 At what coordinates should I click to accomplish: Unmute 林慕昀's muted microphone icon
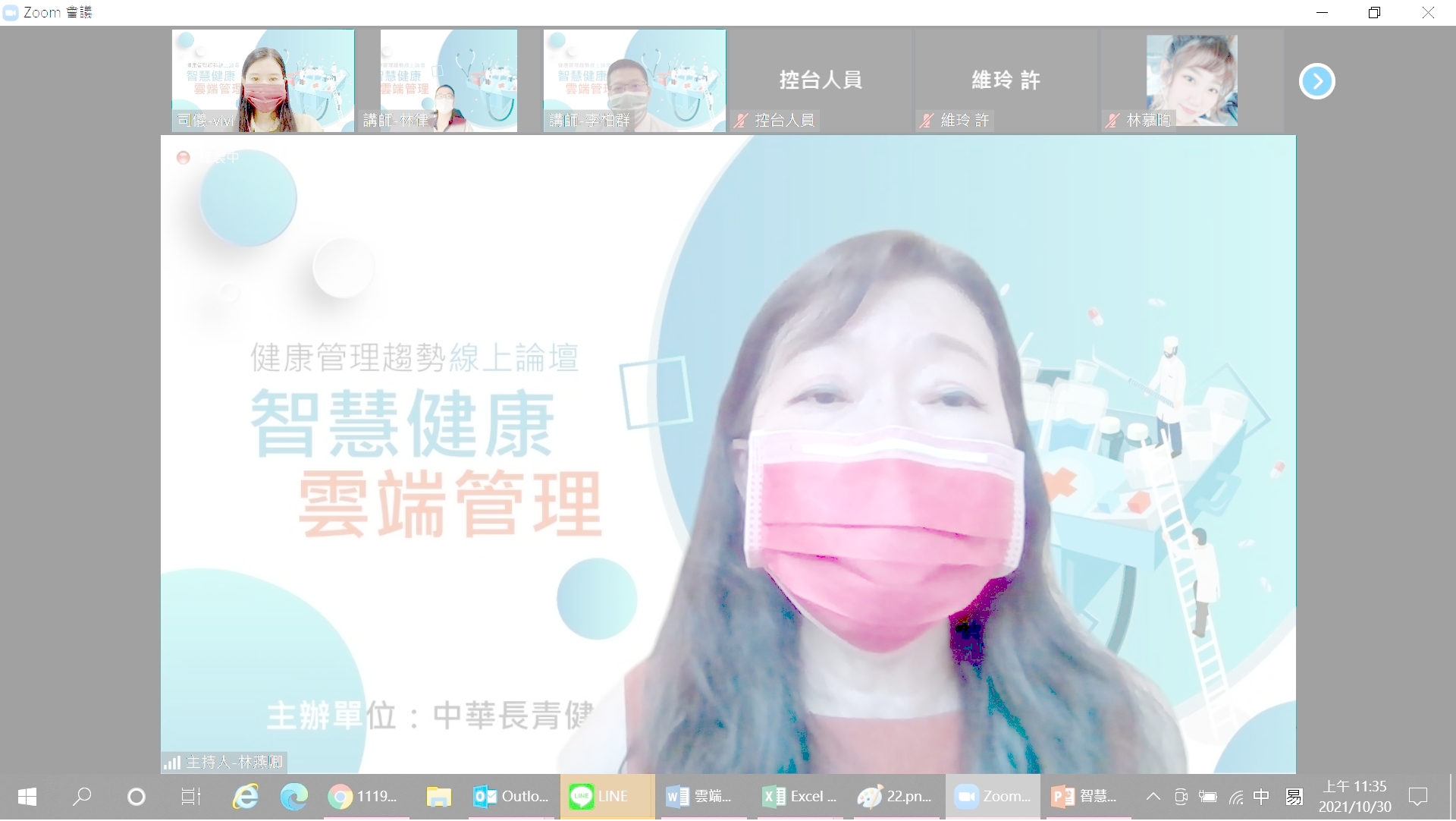click(x=1112, y=121)
